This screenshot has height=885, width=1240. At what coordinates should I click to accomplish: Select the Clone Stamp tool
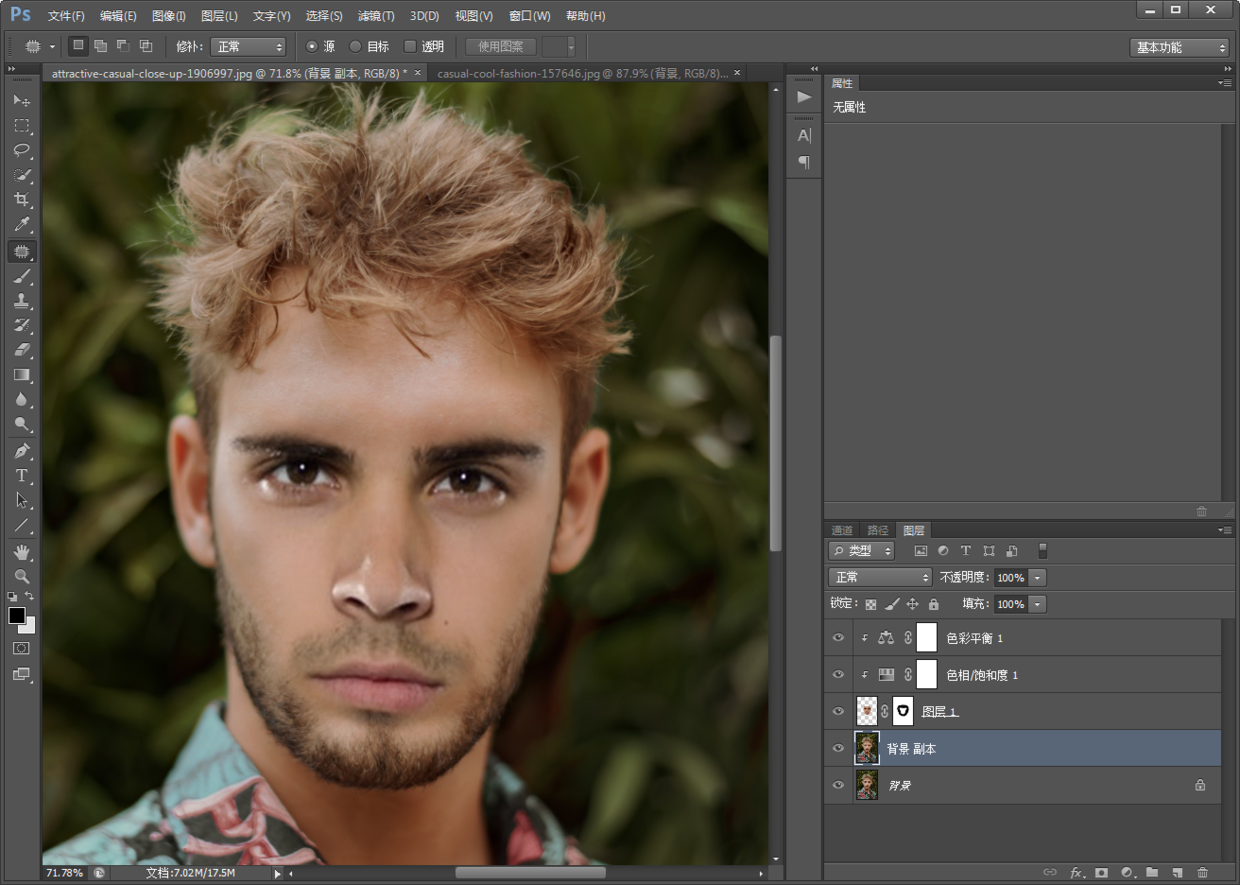pos(21,300)
